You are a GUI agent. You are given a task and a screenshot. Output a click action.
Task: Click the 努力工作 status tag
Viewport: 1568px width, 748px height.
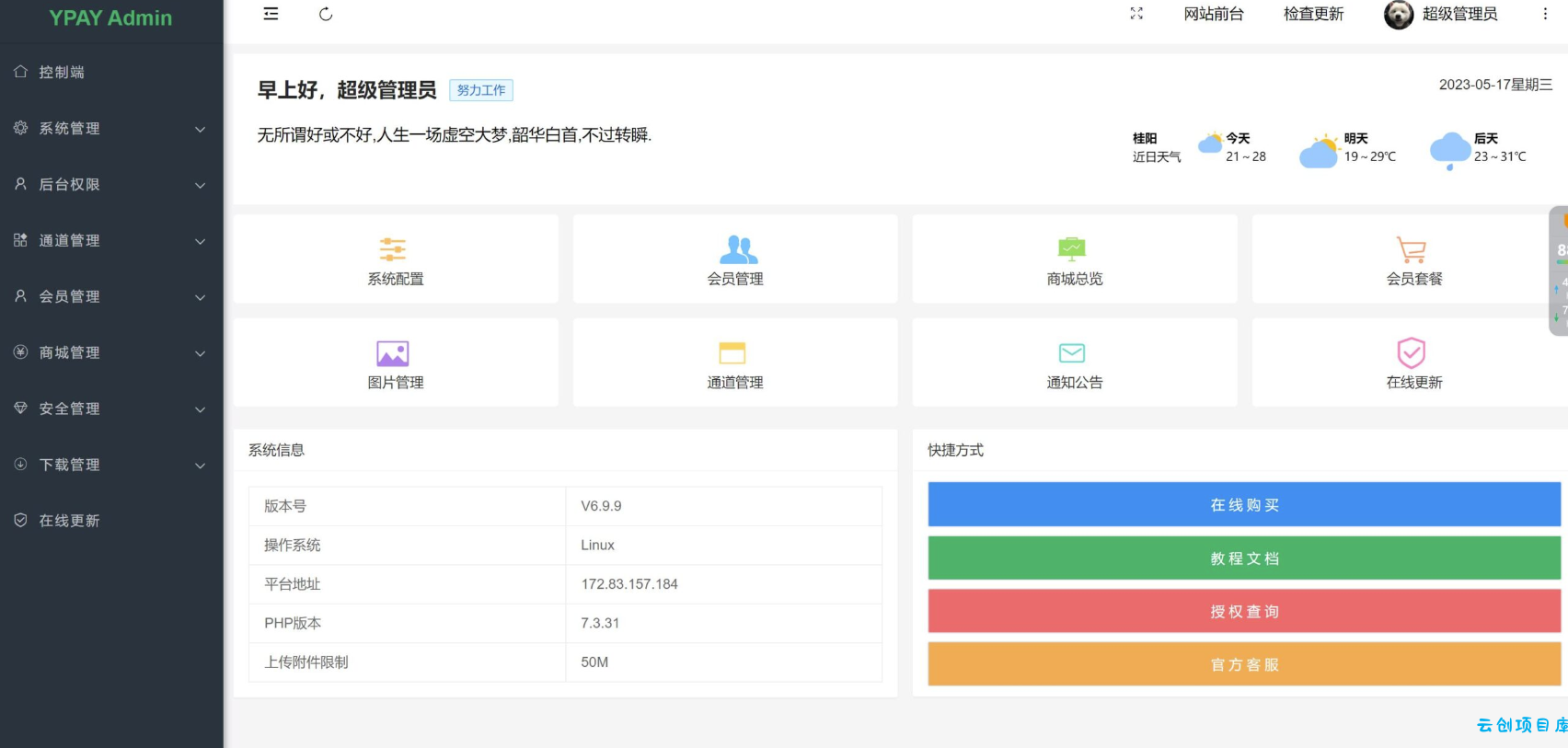[x=481, y=90]
